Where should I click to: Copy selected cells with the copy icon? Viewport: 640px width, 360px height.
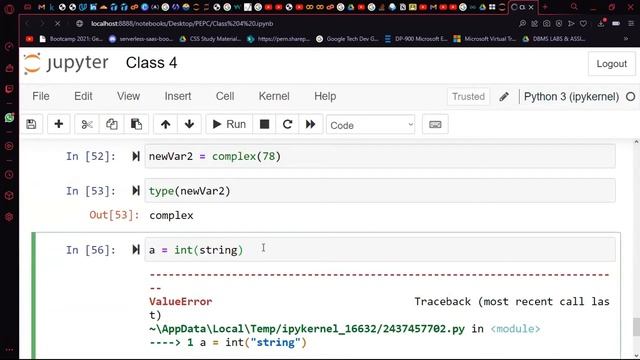point(111,124)
